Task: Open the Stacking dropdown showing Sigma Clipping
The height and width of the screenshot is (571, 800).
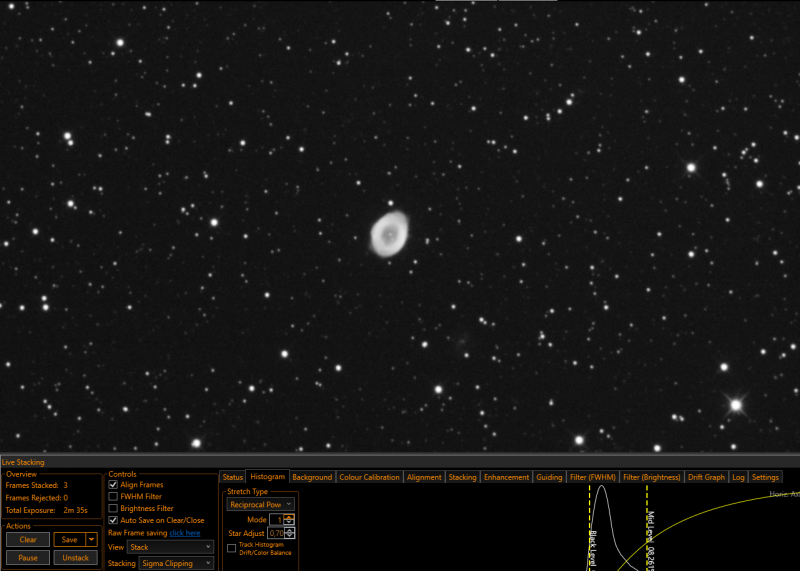Action: (176, 563)
